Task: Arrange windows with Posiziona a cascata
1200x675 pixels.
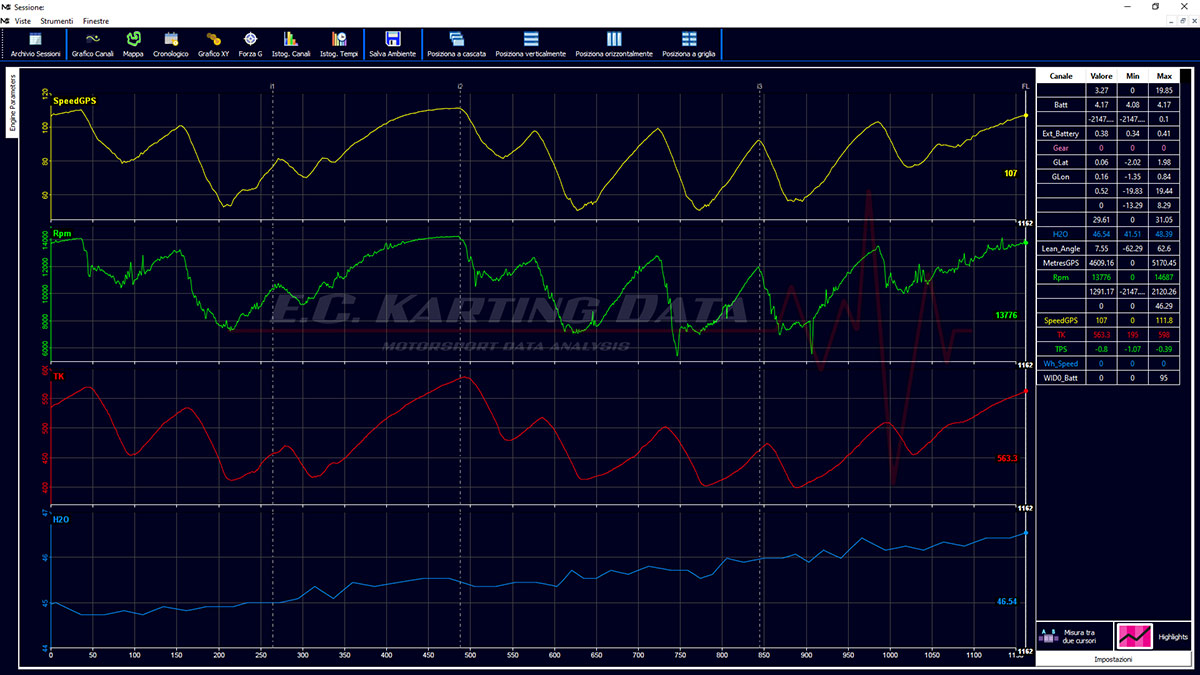Action: point(456,43)
